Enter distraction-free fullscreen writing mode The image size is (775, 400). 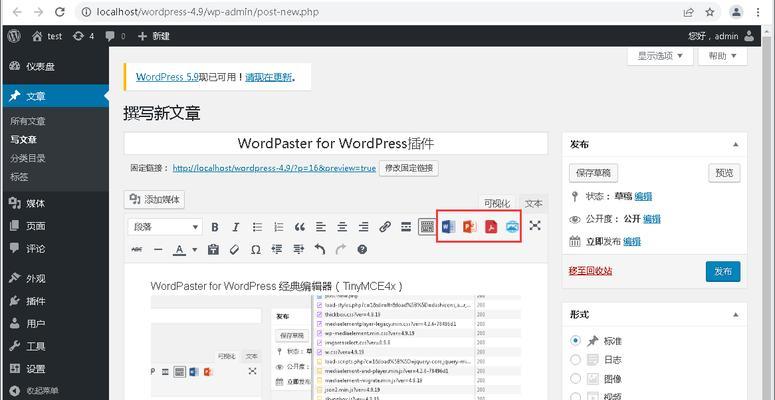pos(535,226)
